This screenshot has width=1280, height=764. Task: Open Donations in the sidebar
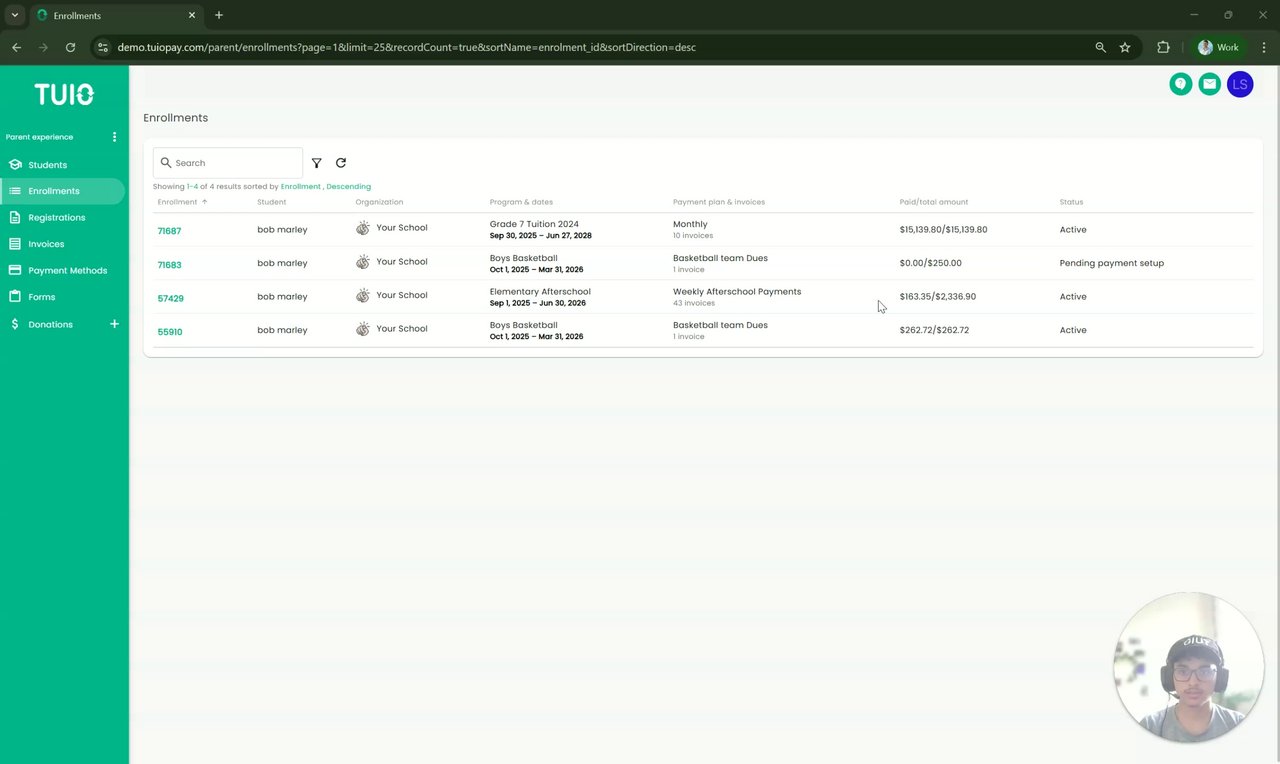coord(50,324)
